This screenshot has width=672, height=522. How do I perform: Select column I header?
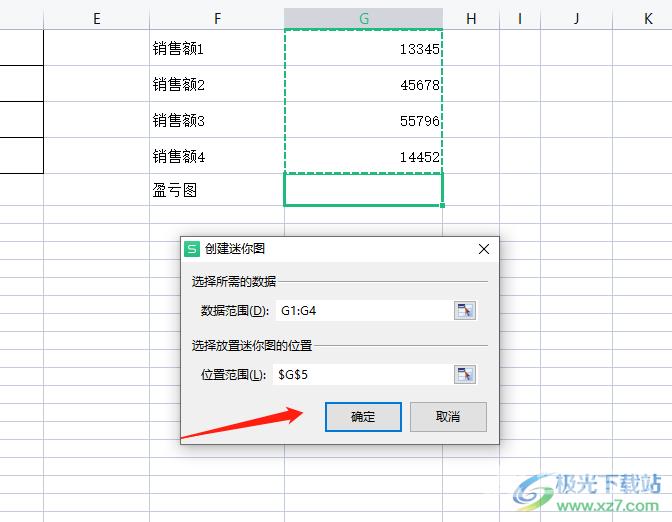(x=520, y=18)
